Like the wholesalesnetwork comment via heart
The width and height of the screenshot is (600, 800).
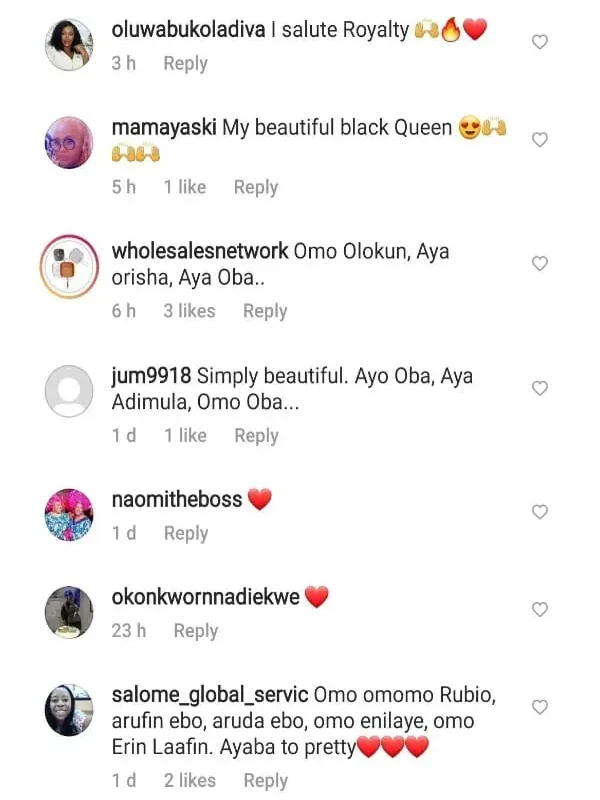[x=539, y=263]
